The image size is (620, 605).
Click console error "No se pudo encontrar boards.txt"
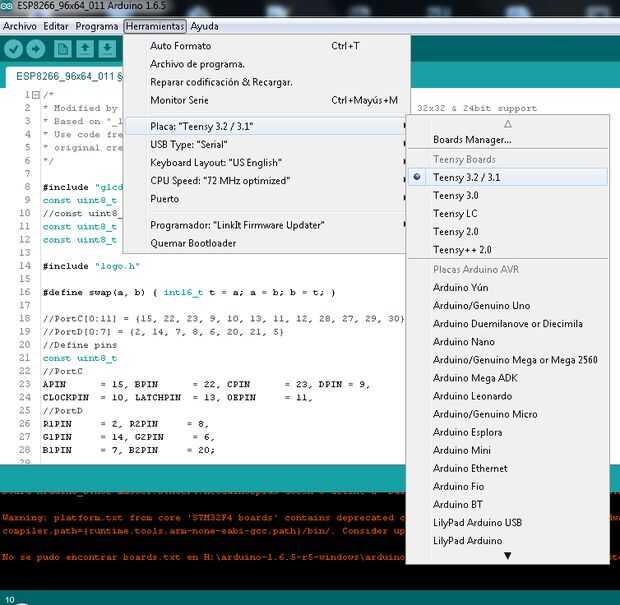click(204, 557)
